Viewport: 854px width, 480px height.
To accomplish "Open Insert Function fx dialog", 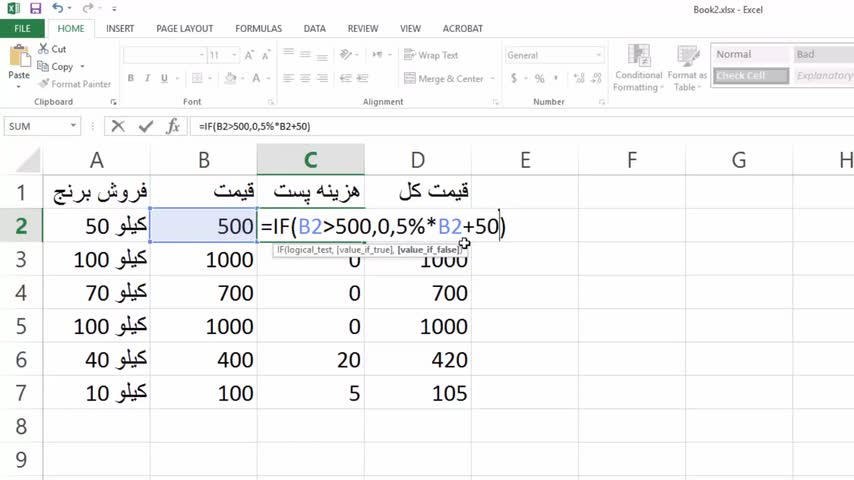I will [173, 126].
